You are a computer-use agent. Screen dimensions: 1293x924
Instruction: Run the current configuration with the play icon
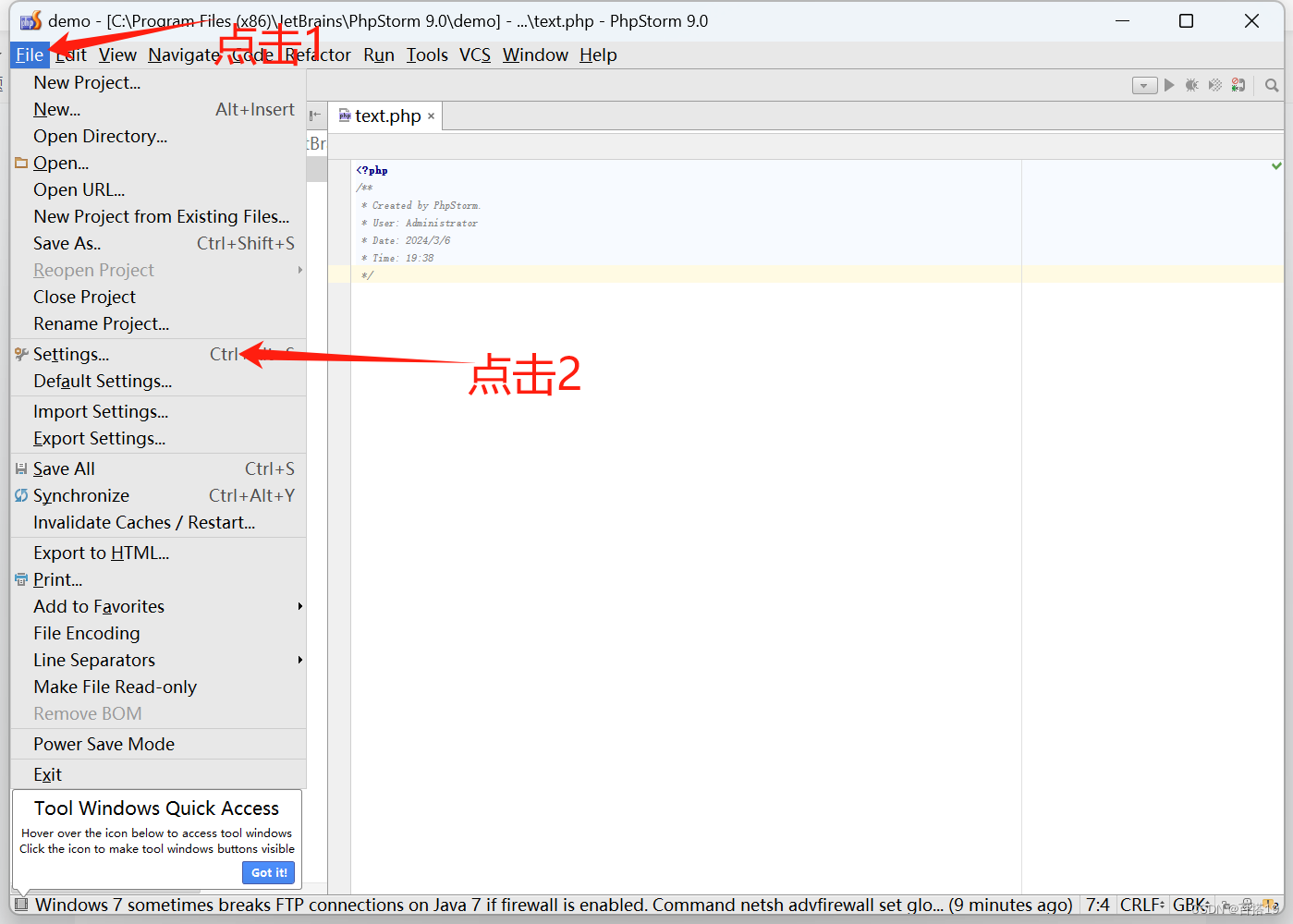(1168, 85)
